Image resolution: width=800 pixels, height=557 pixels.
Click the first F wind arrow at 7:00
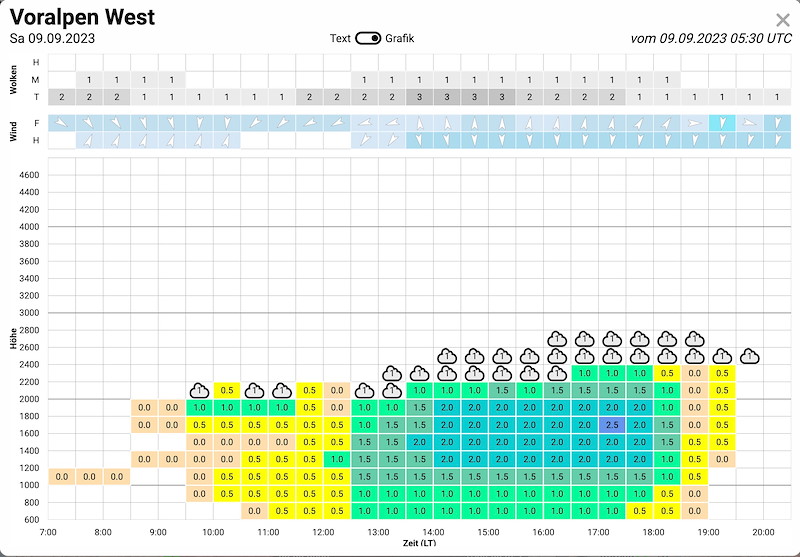tap(62, 123)
